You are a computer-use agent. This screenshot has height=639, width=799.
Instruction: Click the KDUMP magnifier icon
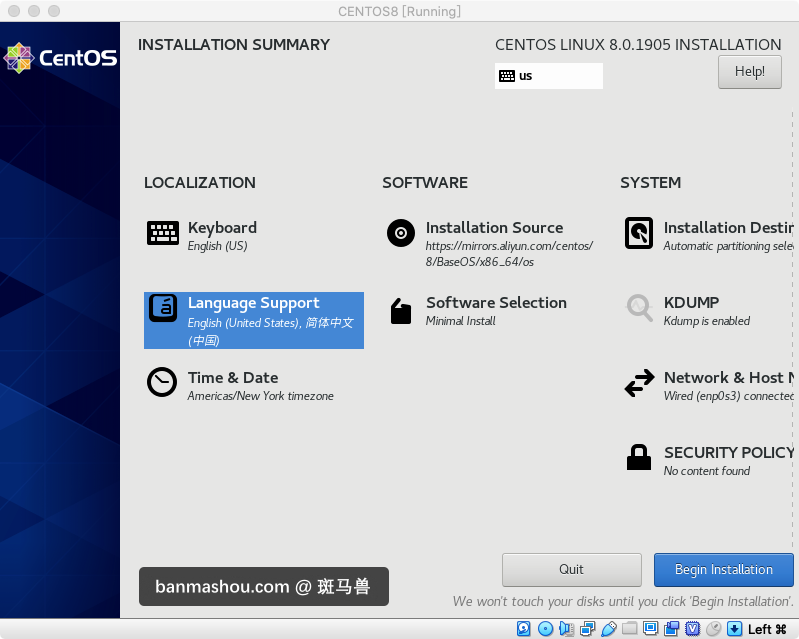coord(639,308)
